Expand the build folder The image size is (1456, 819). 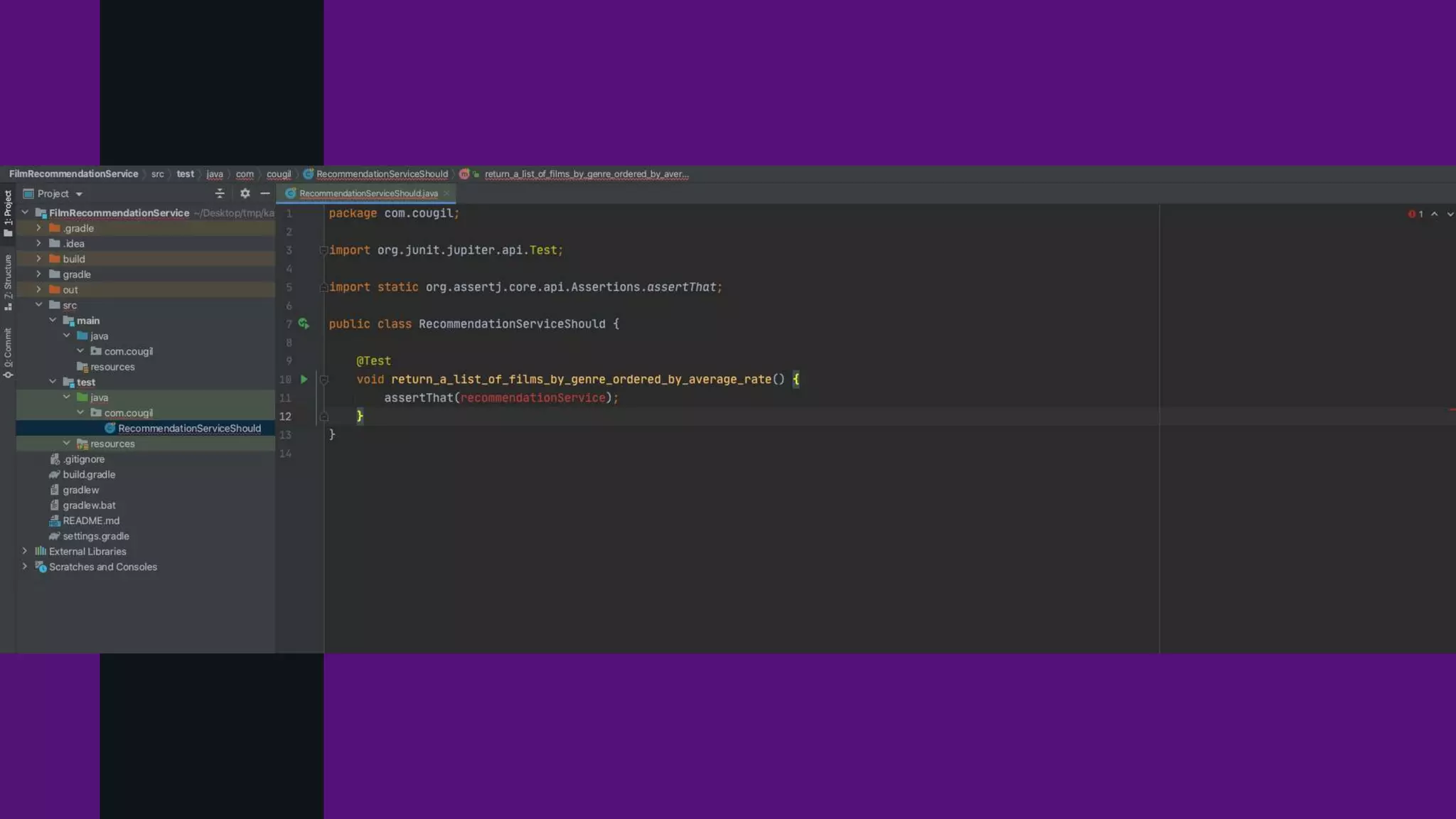tap(38, 259)
